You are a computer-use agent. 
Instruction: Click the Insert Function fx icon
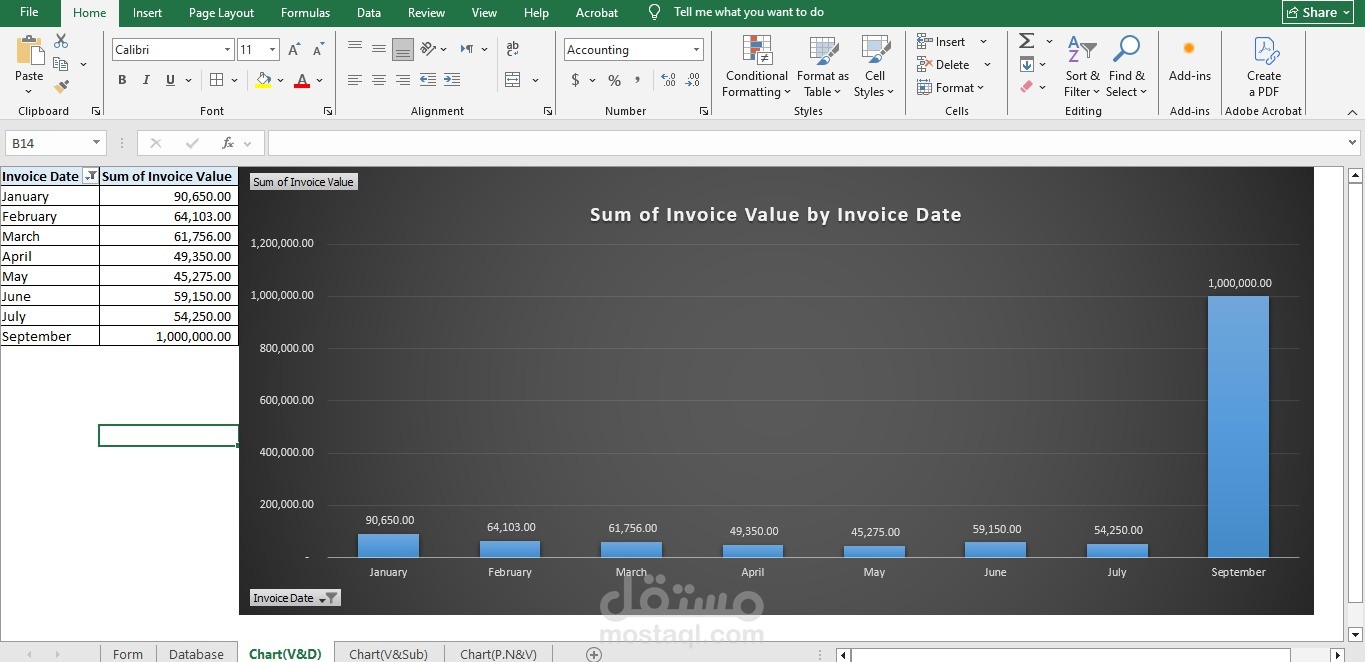tap(228, 143)
